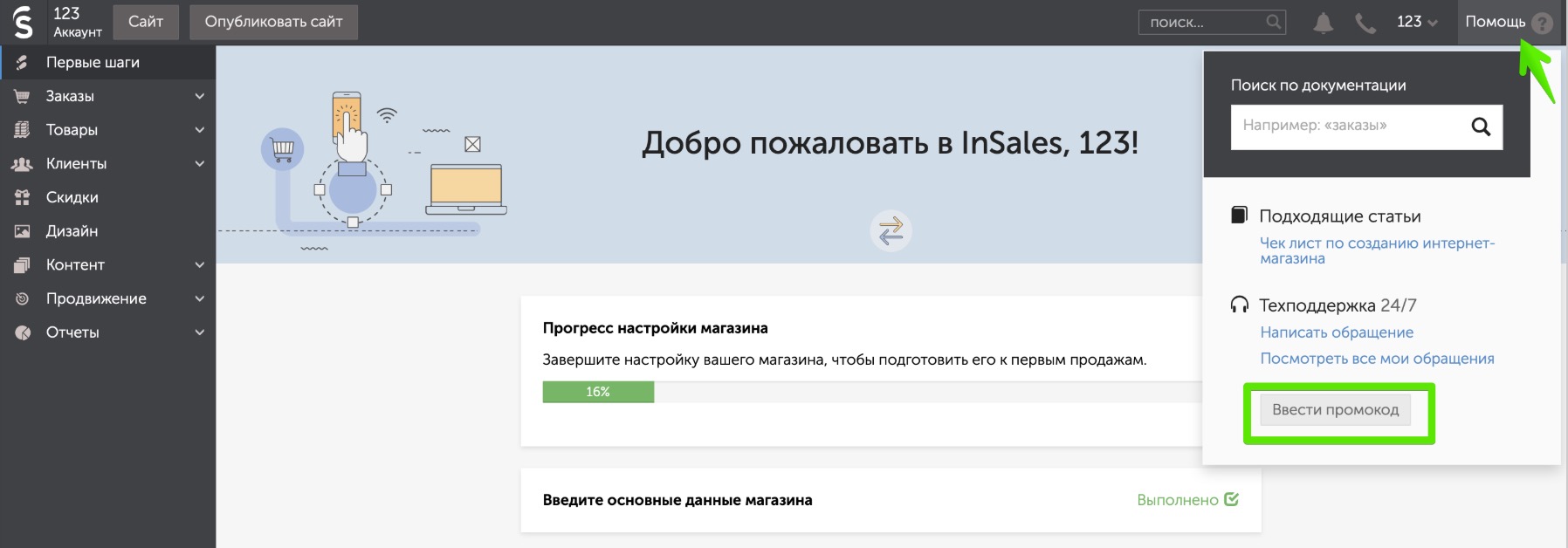Click the InSales S logo icon
Screen dimensions: 1568x548
pos(24,22)
